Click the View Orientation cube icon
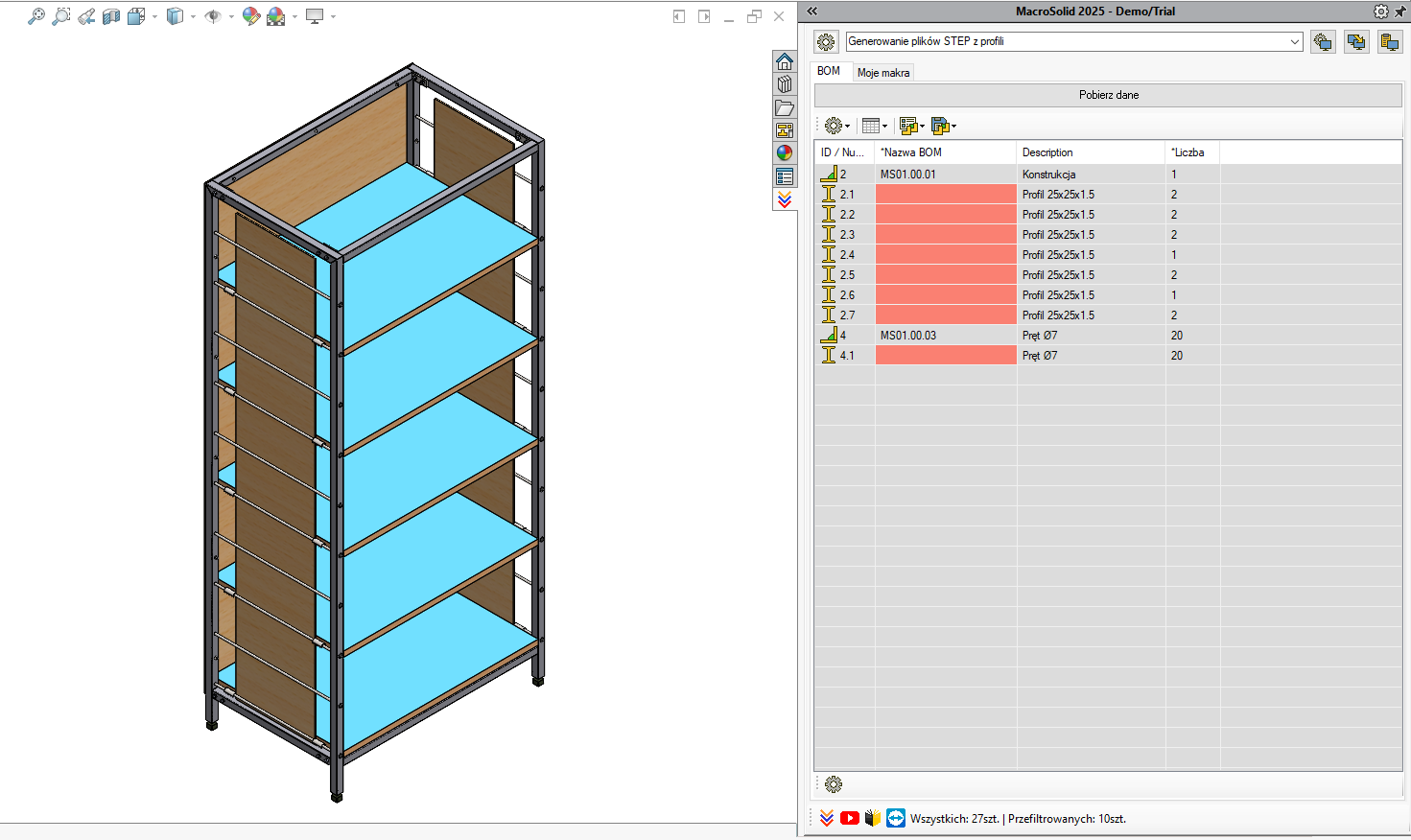This screenshot has width=1411, height=840. [136, 16]
